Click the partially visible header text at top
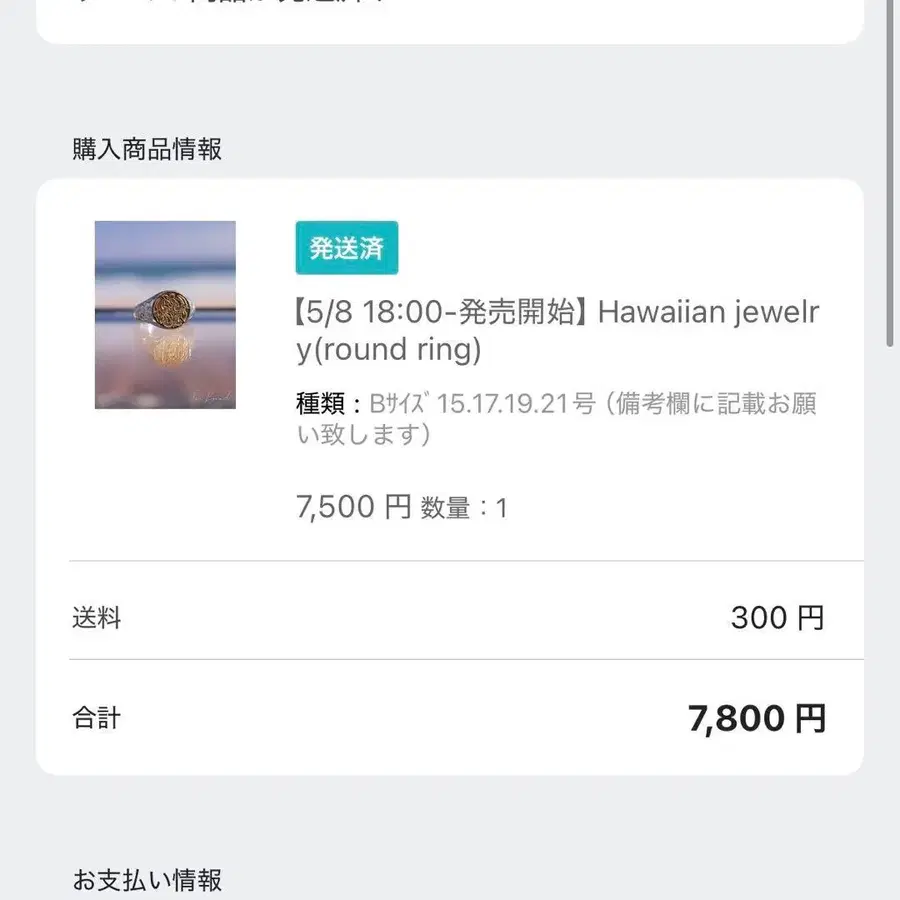The width and height of the screenshot is (900, 900). pyautogui.click(x=230, y=5)
